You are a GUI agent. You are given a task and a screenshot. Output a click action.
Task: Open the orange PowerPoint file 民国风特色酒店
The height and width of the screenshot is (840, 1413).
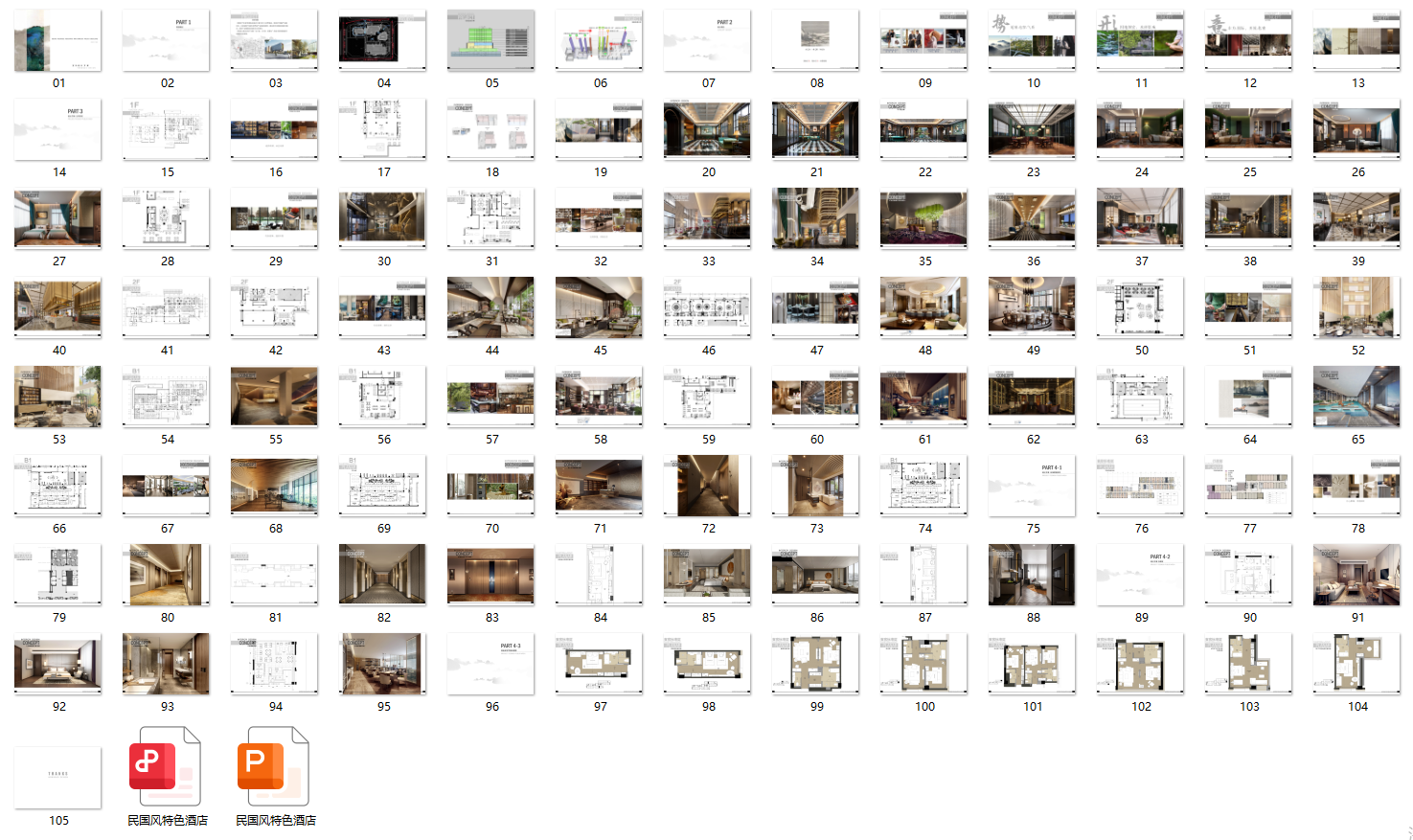(274, 767)
